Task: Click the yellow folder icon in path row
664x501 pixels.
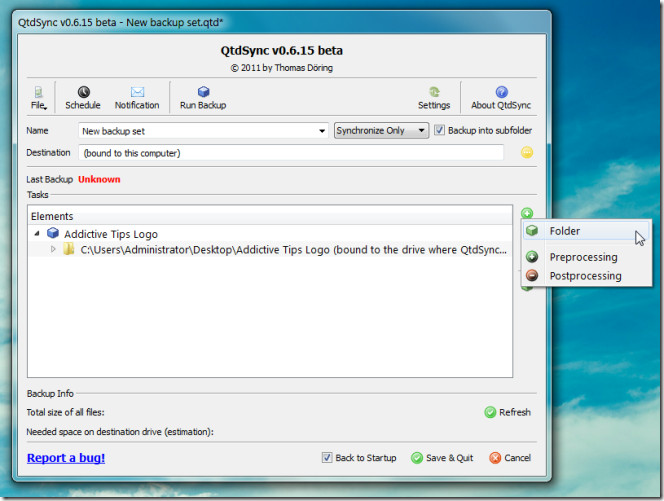Action: coord(69,249)
